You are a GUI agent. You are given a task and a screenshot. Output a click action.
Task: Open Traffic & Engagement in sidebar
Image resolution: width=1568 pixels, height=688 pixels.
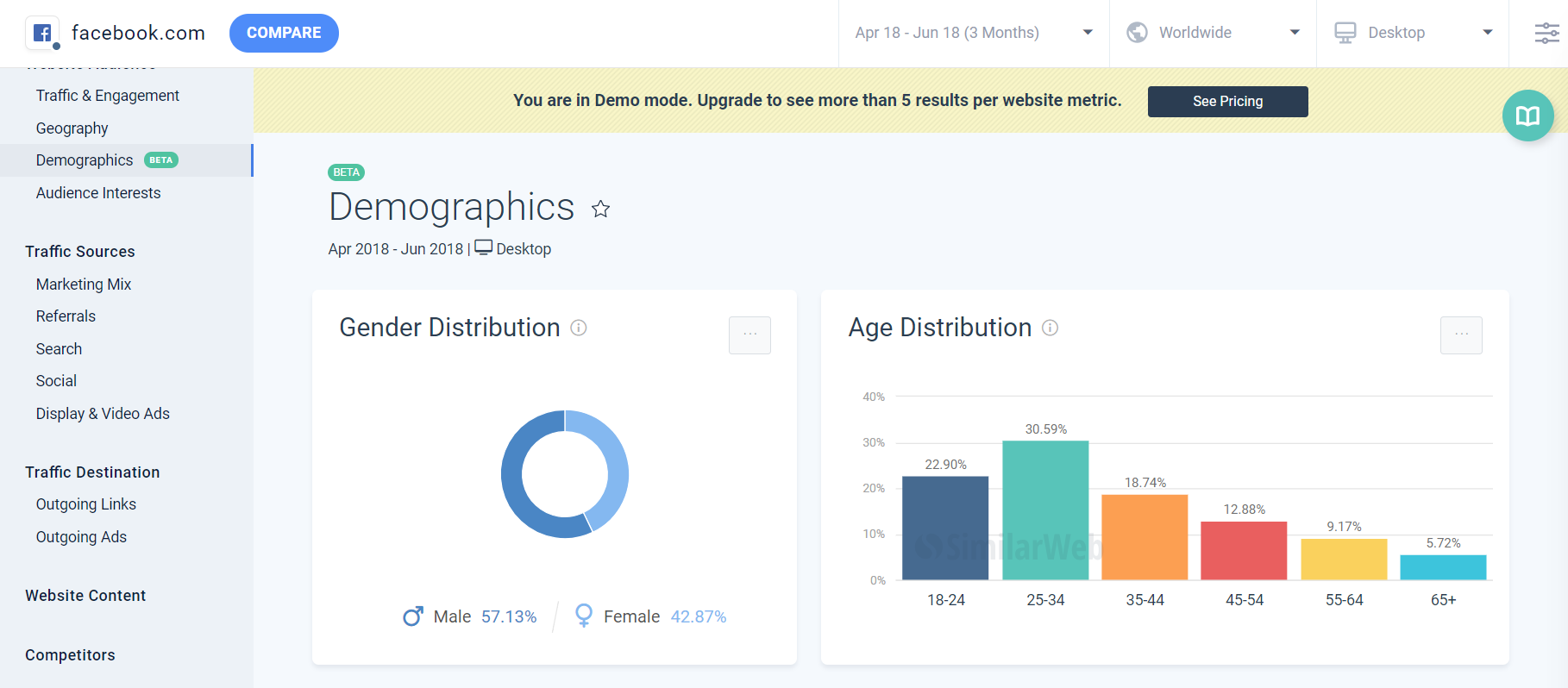(x=108, y=96)
